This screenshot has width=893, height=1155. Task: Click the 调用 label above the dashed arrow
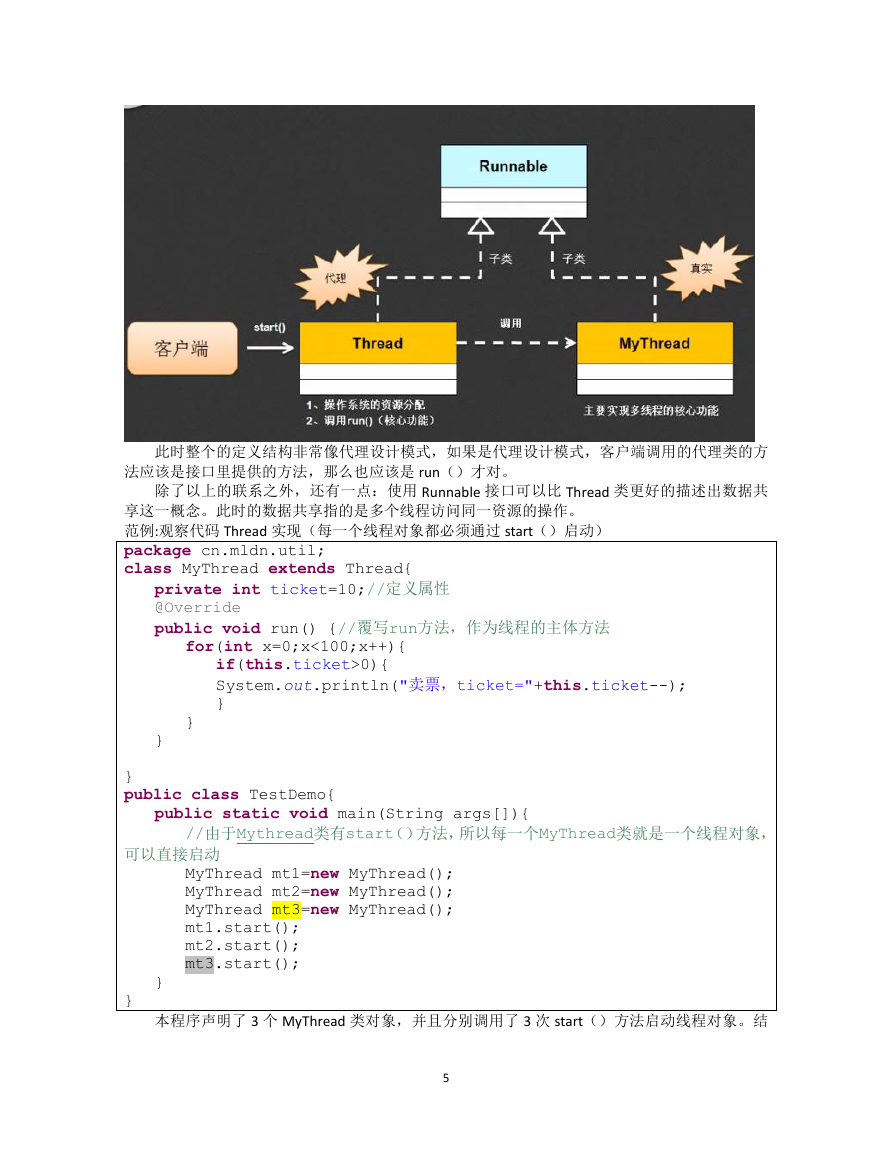[x=511, y=323]
